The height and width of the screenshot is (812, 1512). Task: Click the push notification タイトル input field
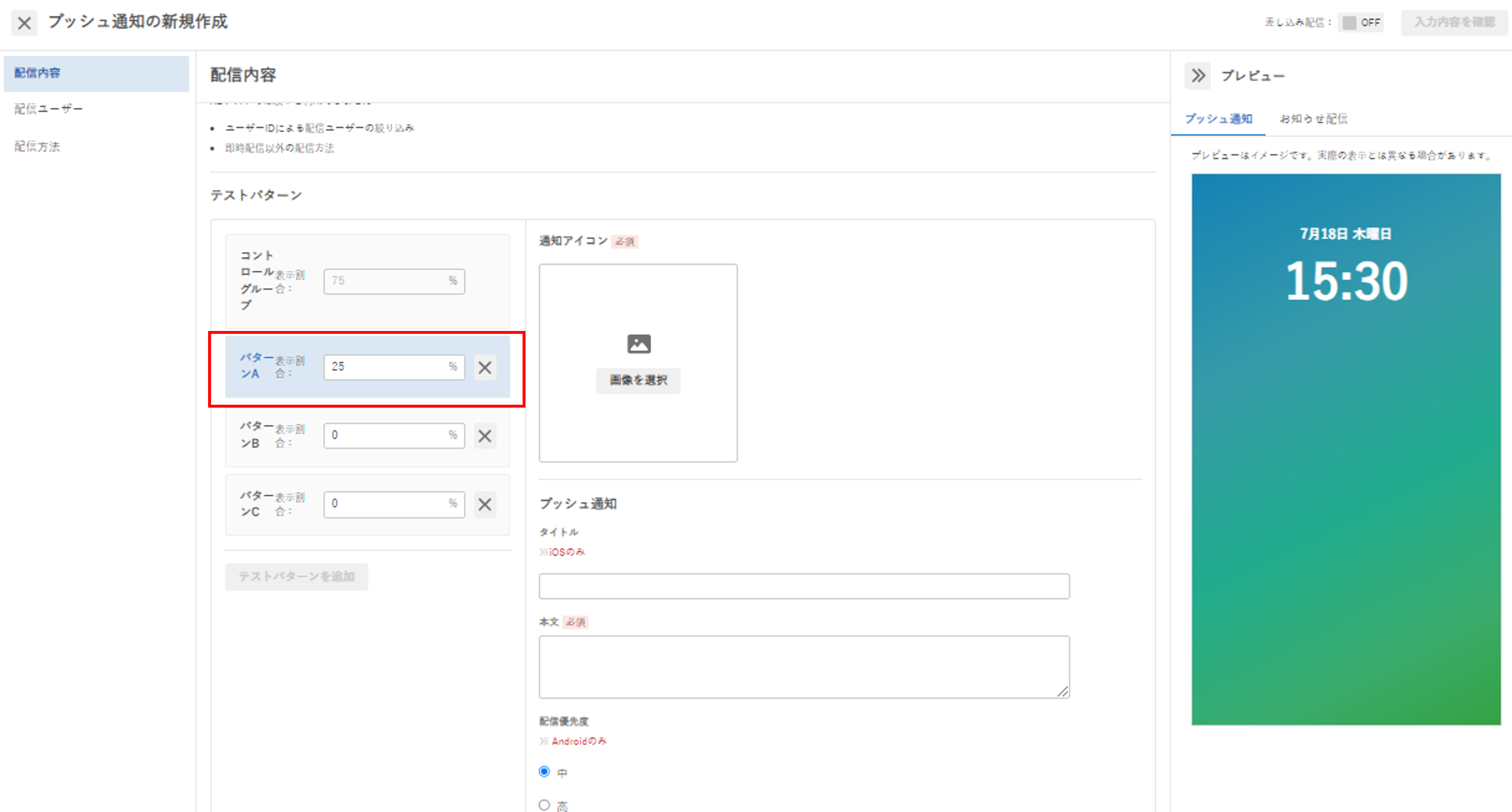pyautogui.click(x=804, y=586)
